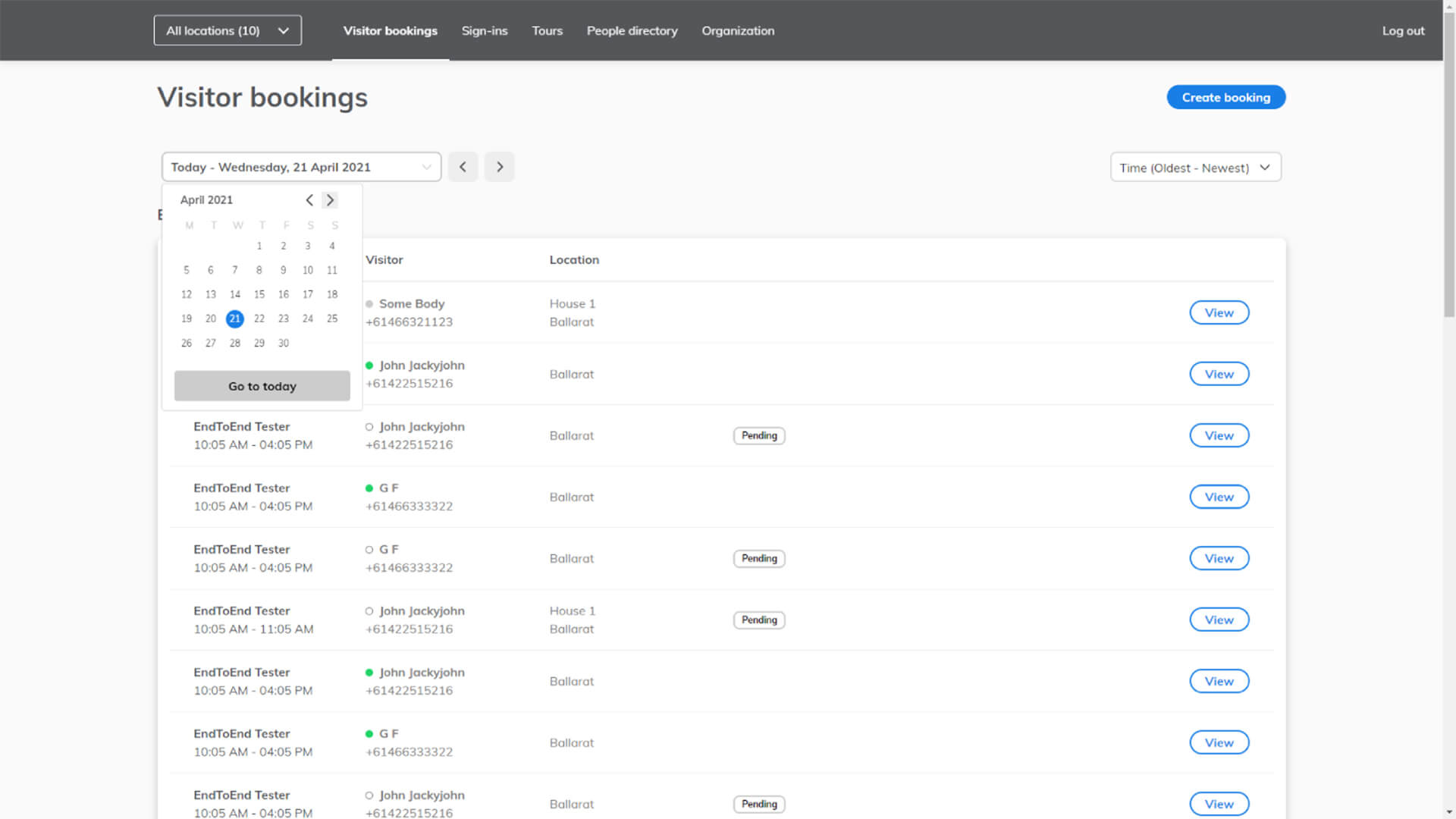This screenshot has width=1456, height=819.
Task: Expand the date selector dropdown
Action: pyautogui.click(x=301, y=167)
